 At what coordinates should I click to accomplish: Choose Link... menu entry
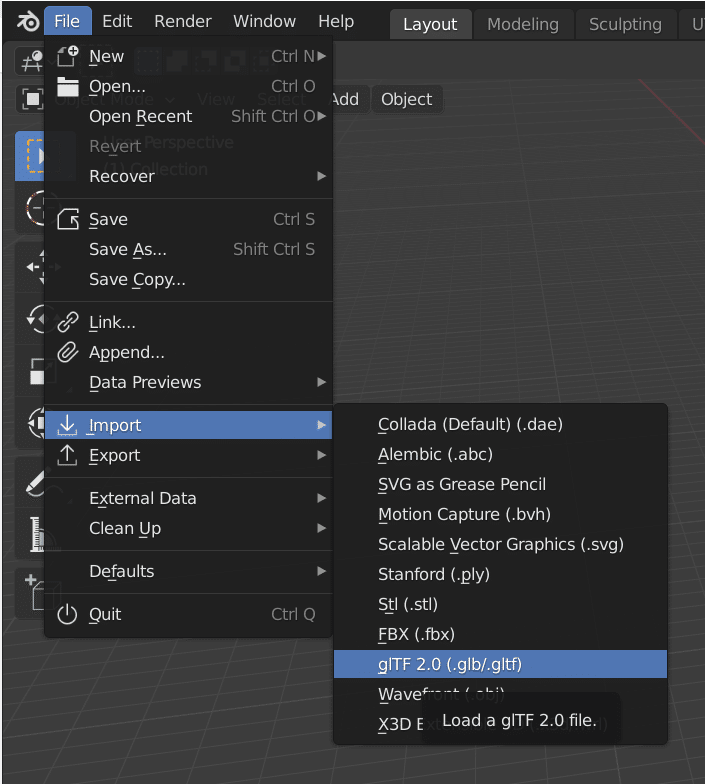188,322
